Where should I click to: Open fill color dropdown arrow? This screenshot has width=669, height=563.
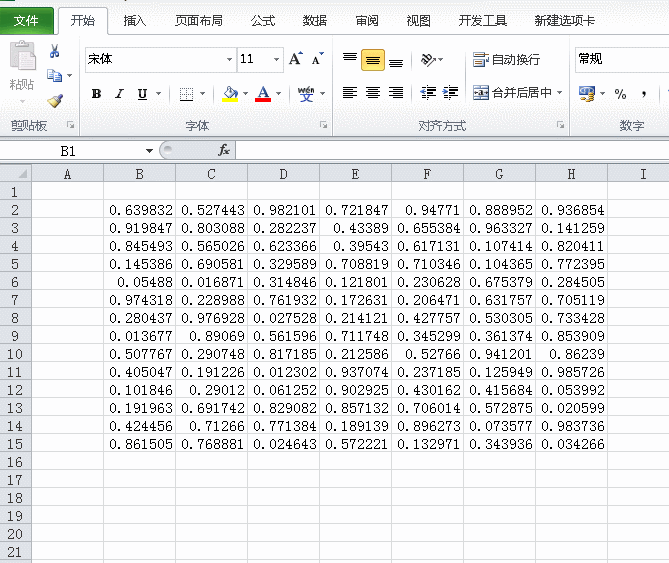click(245, 93)
